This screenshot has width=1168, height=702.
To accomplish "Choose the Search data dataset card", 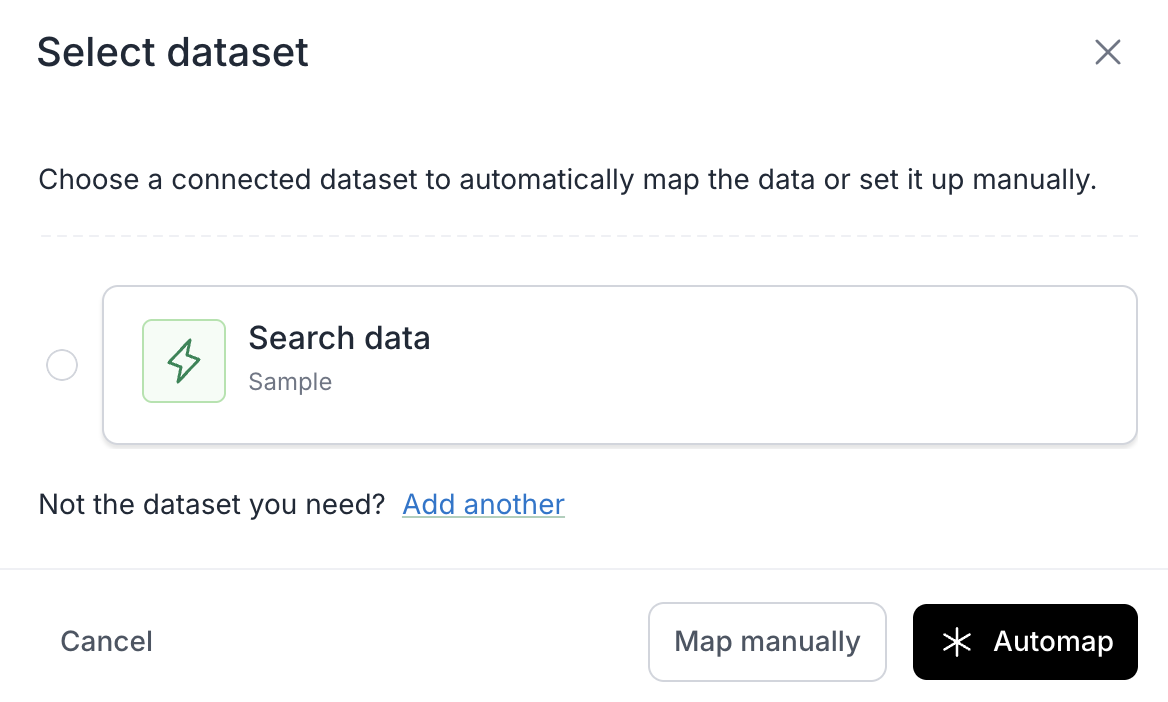I will click(619, 365).
